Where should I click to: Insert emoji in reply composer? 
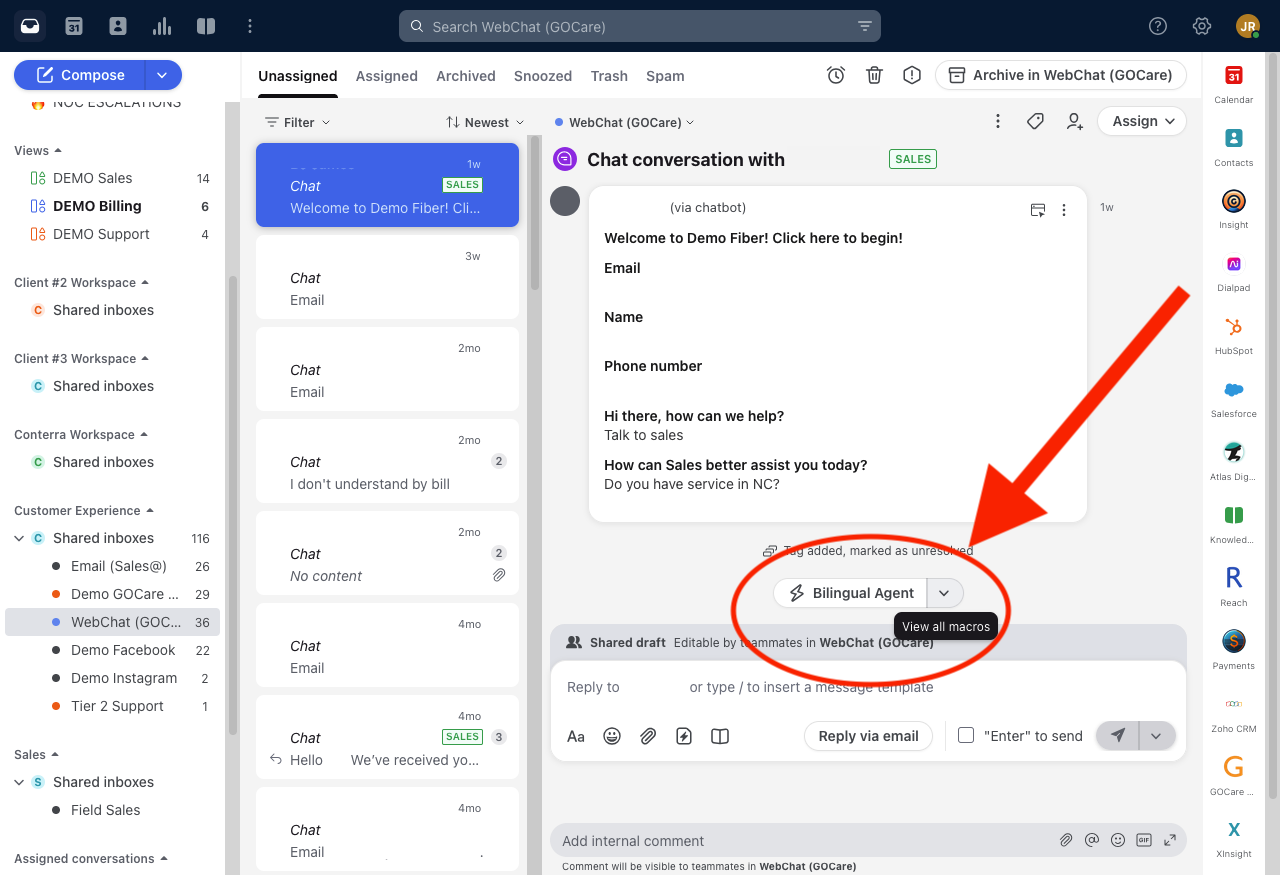(x=612, y=736)
